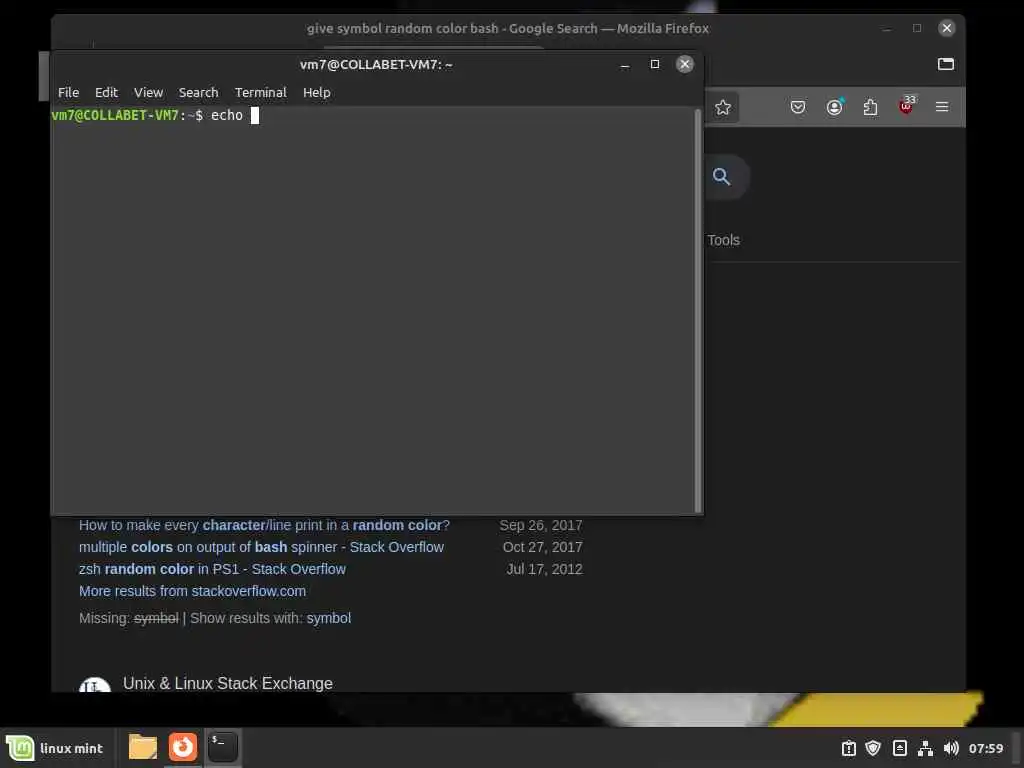1024x768 pixels.
Task: Focus the terminal command line after echo
Action: (x=255, y=116)
